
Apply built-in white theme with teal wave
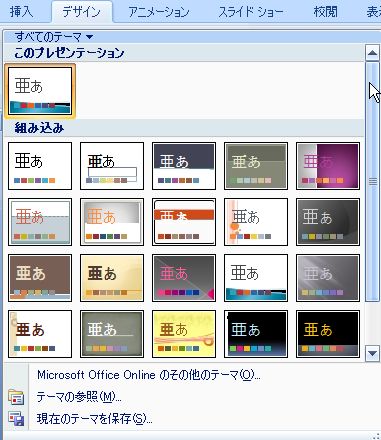click(x=256, y=278)
